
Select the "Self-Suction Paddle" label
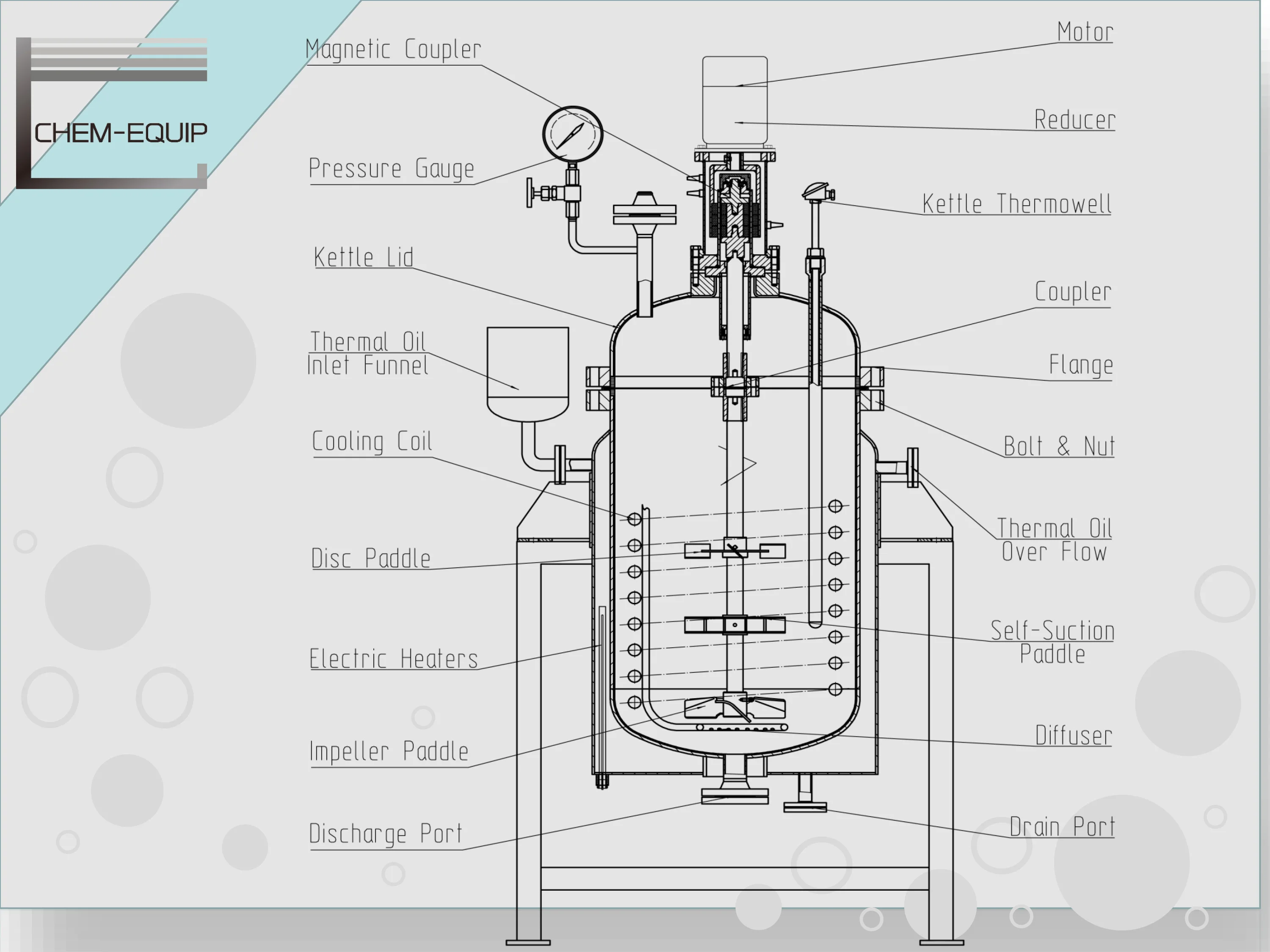coord(1052,643)
